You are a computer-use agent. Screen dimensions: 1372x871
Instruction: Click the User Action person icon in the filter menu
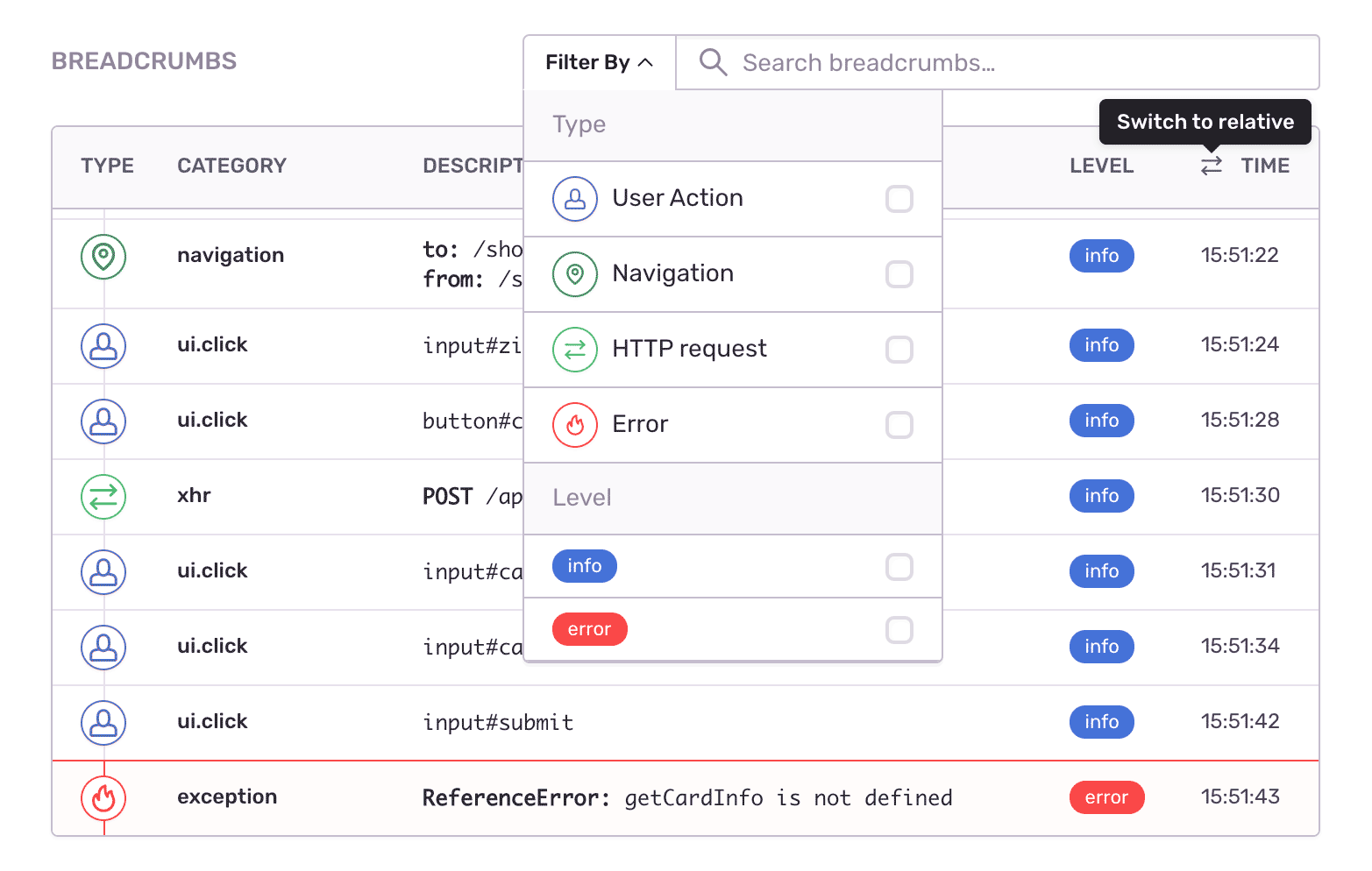click(x=574, y=199)
